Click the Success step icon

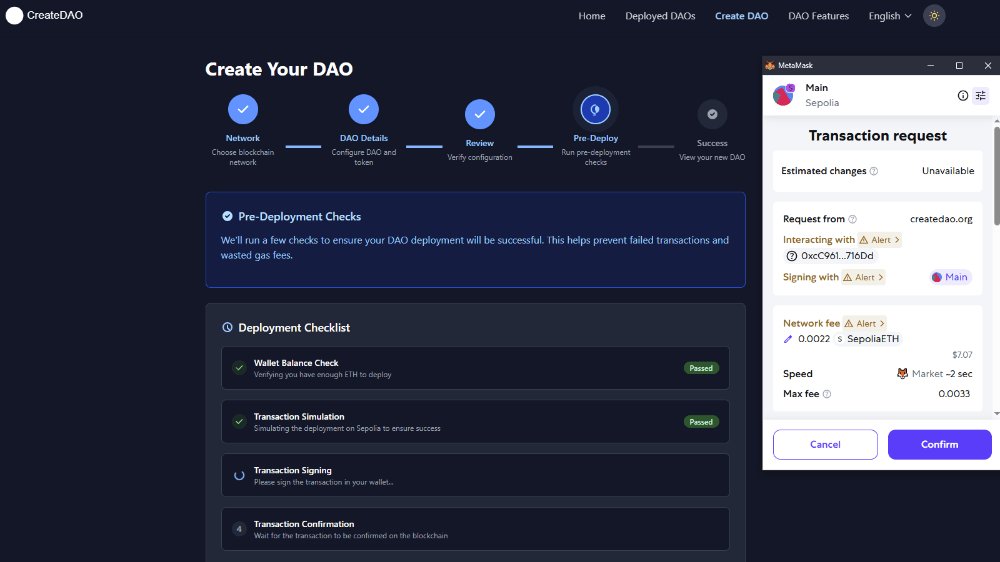[712, 114]
